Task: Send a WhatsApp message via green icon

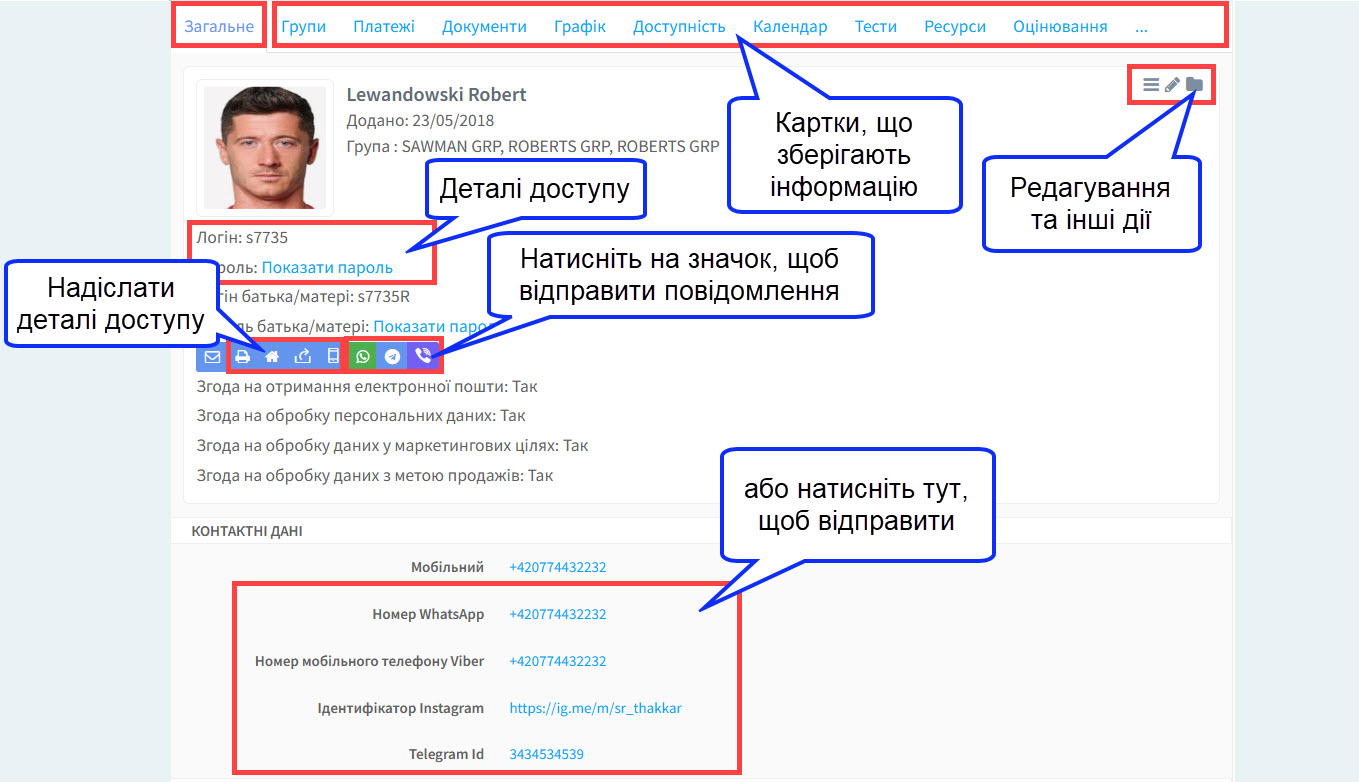Action: [362, 355]
